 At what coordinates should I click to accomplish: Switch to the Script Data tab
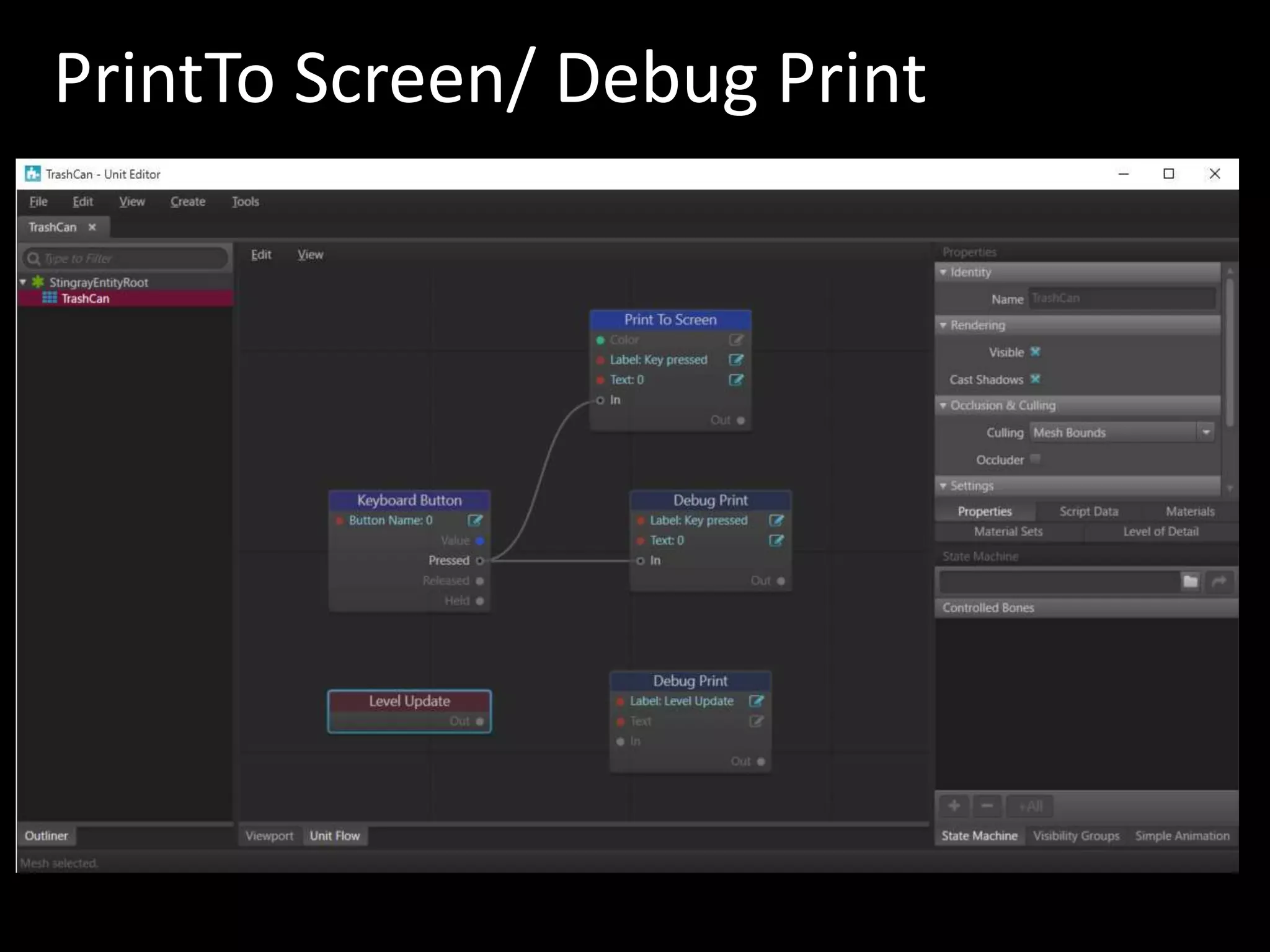(x=1089, y=511)
